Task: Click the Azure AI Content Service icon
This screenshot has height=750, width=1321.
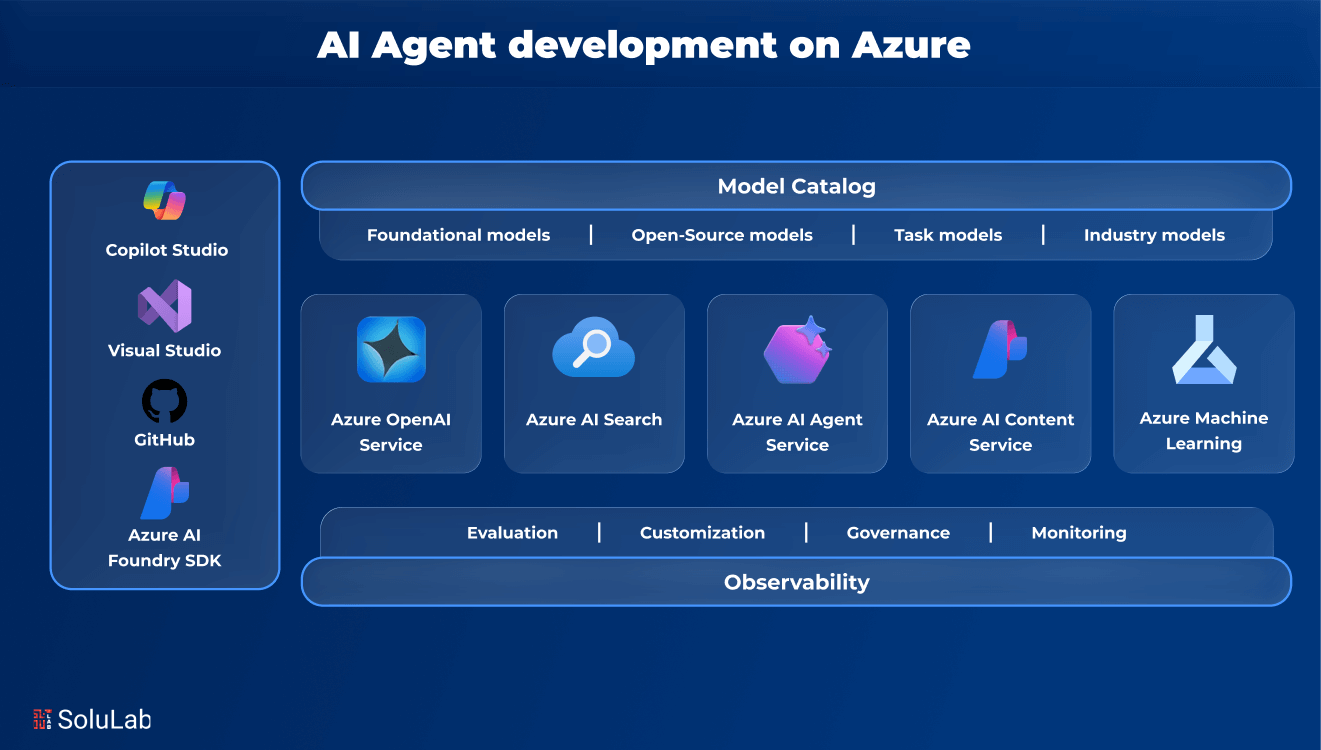Action: pos(1000,347)
